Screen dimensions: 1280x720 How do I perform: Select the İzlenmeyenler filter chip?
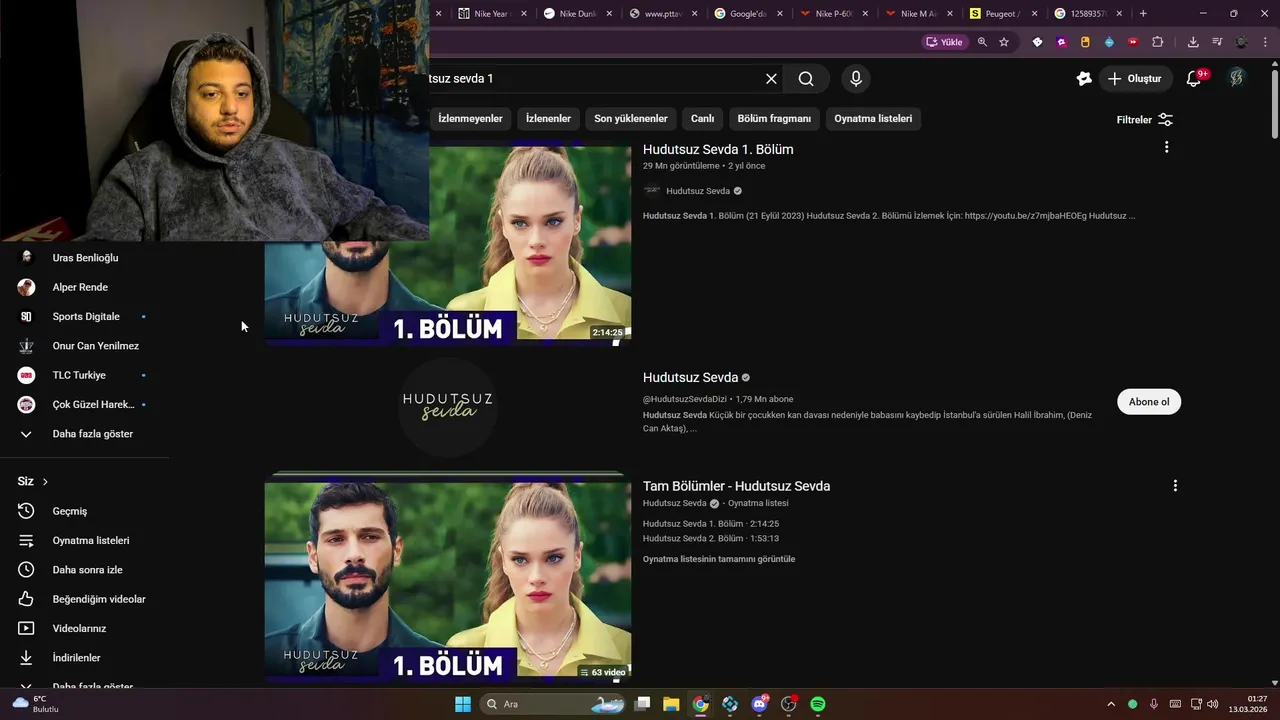tap(470, 119)
